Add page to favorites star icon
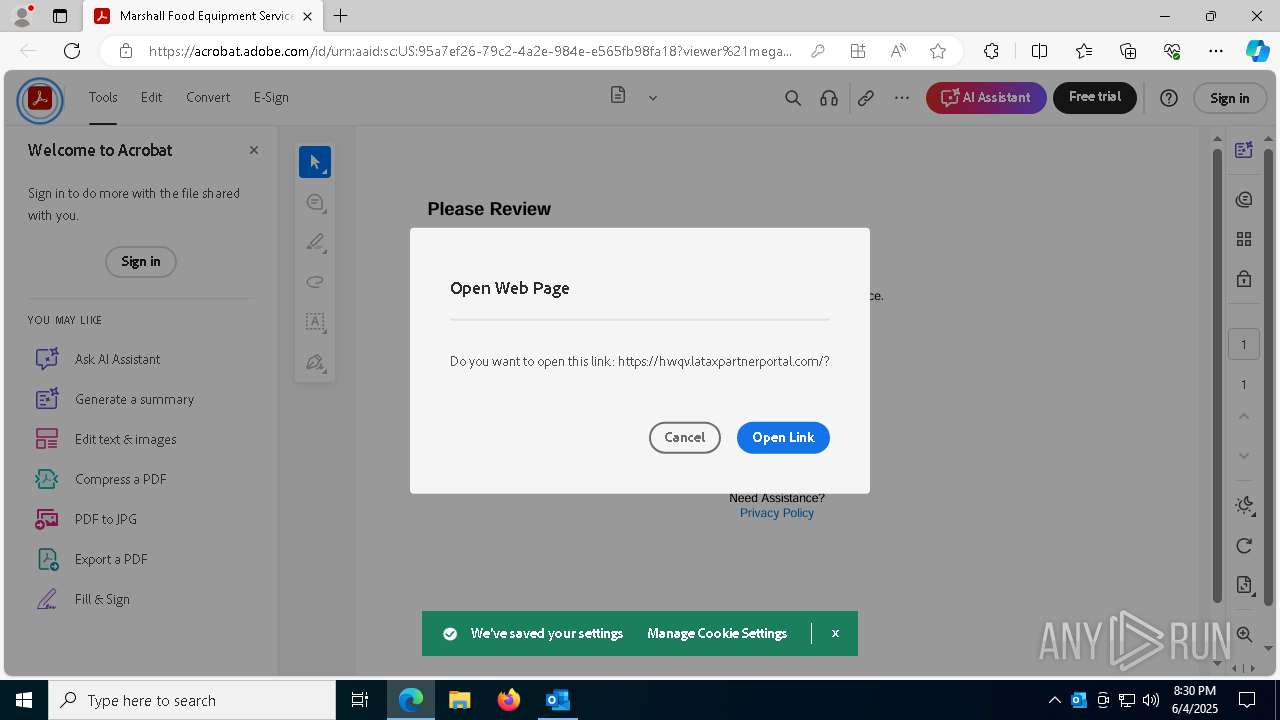 tap(937, 51)
